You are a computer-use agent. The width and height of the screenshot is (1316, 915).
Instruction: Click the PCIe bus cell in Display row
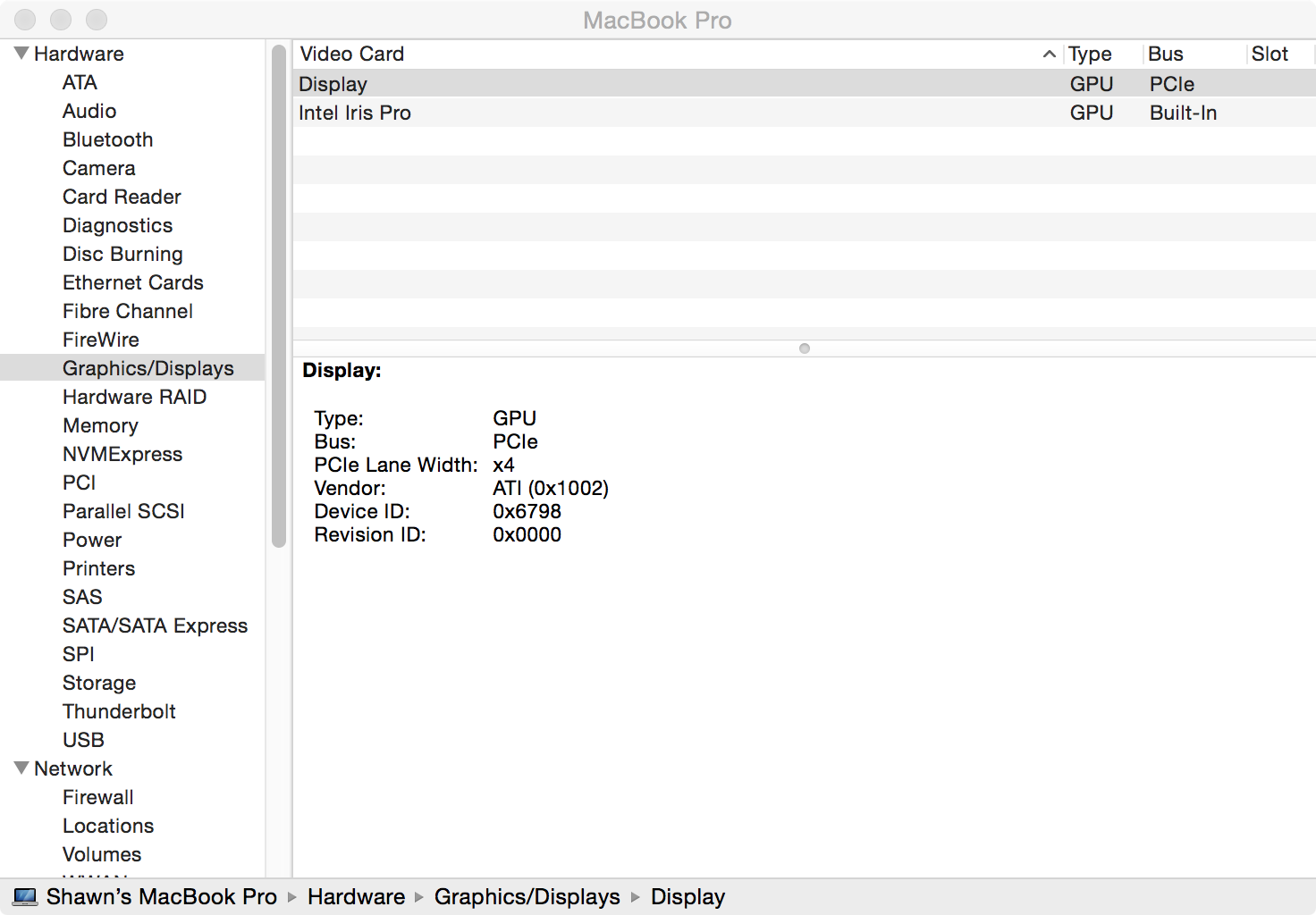pos(1172,84)
